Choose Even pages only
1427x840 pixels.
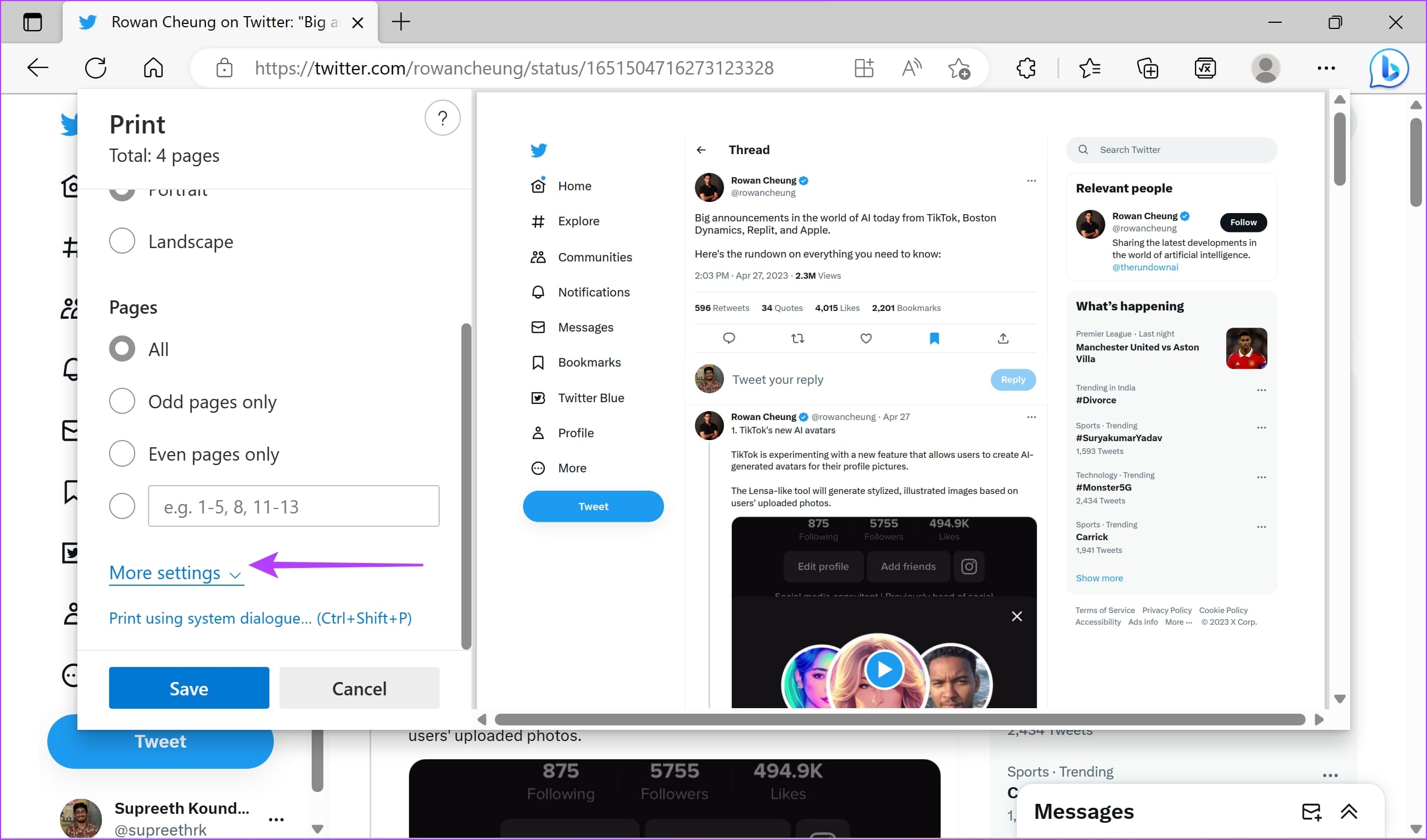pos(194,454)
